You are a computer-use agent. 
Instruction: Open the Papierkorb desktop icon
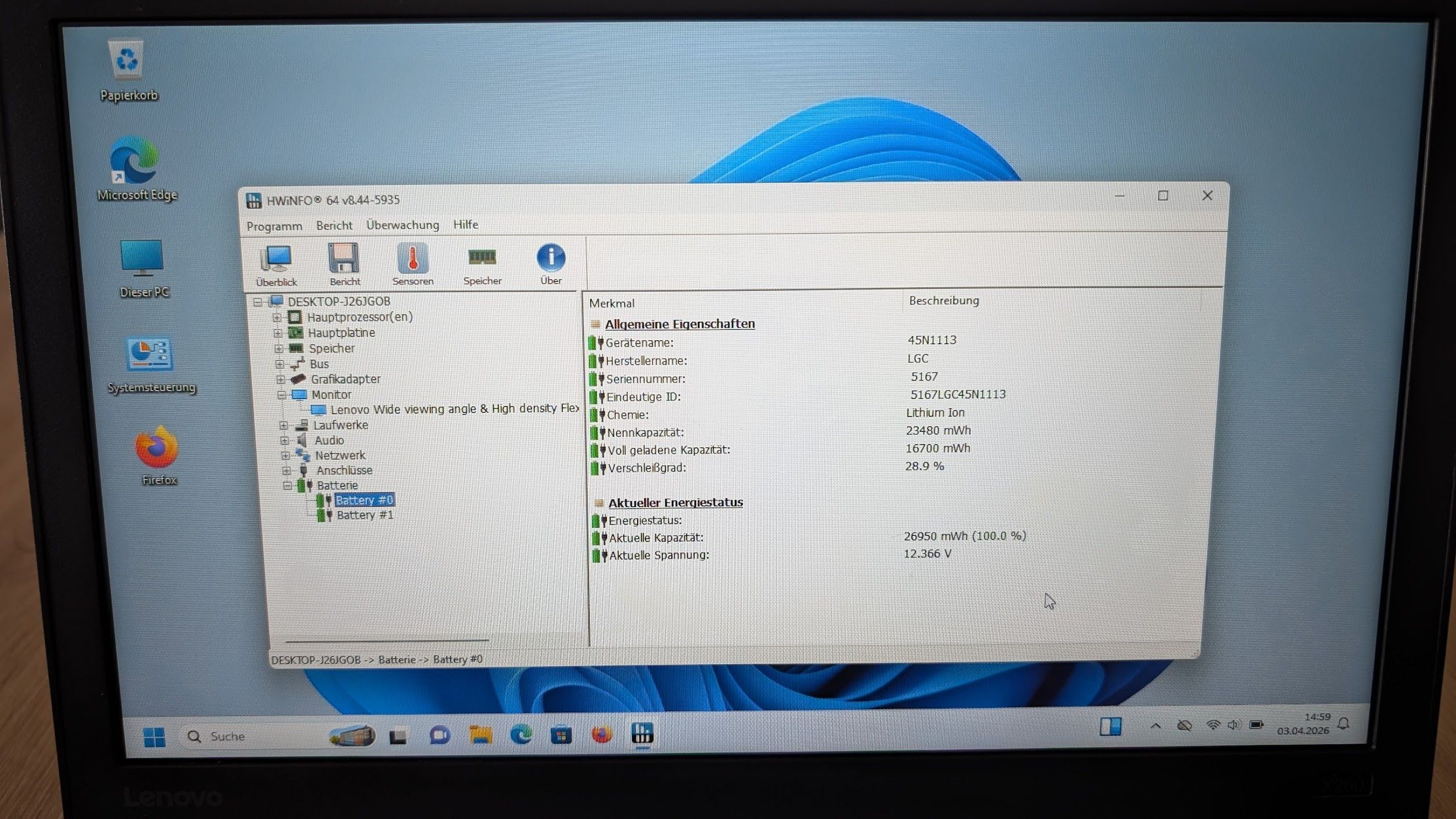tap(128, 71)
